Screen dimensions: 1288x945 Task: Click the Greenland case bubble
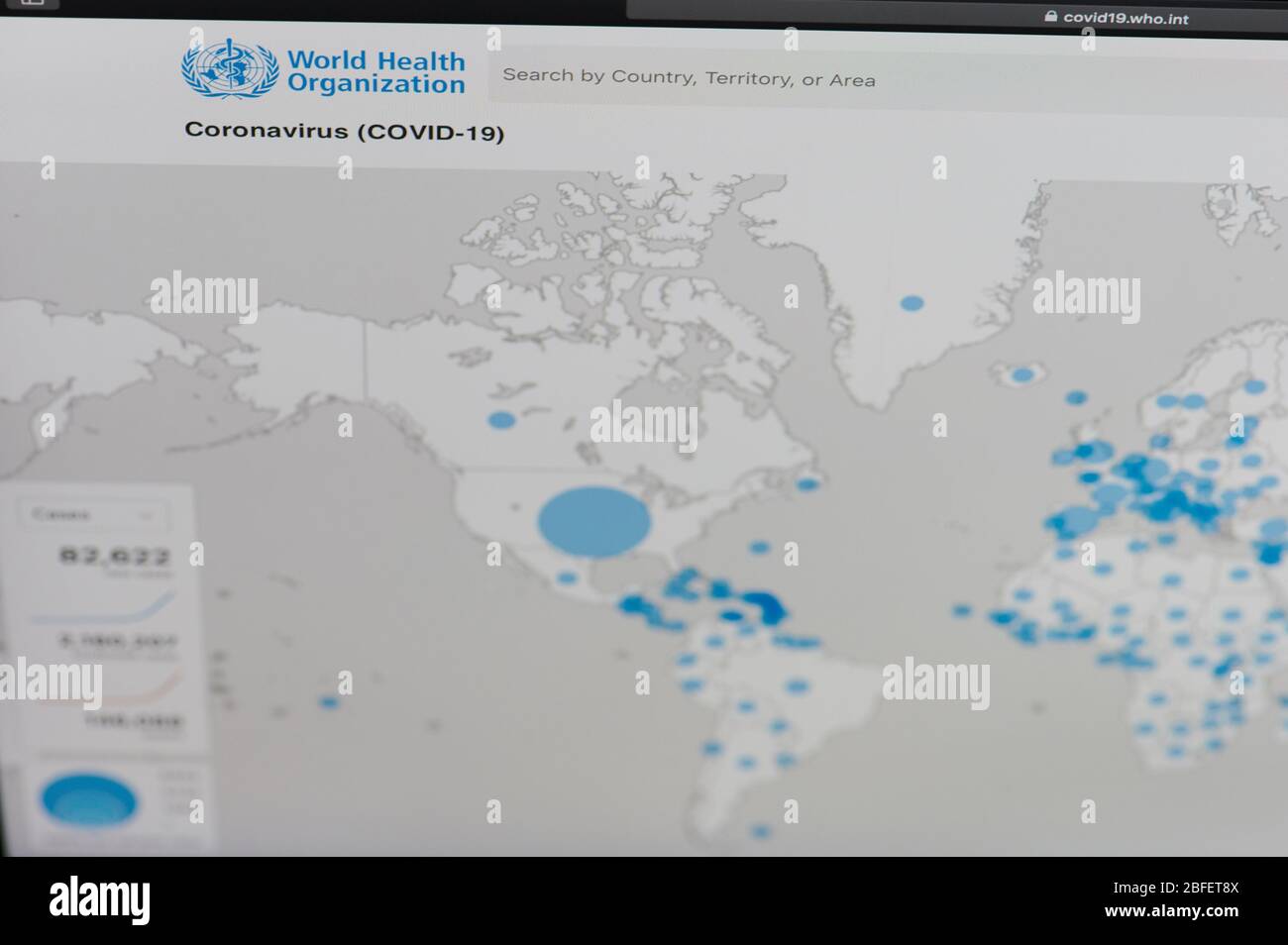point(912,303)
